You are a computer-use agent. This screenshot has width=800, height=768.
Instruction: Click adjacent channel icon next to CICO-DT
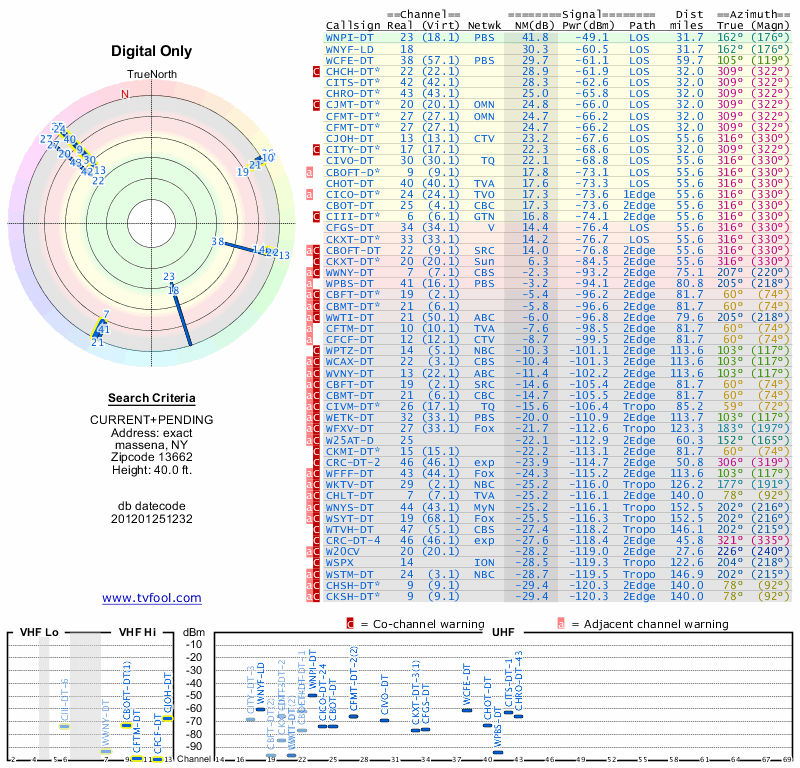(x=311, y=193)
